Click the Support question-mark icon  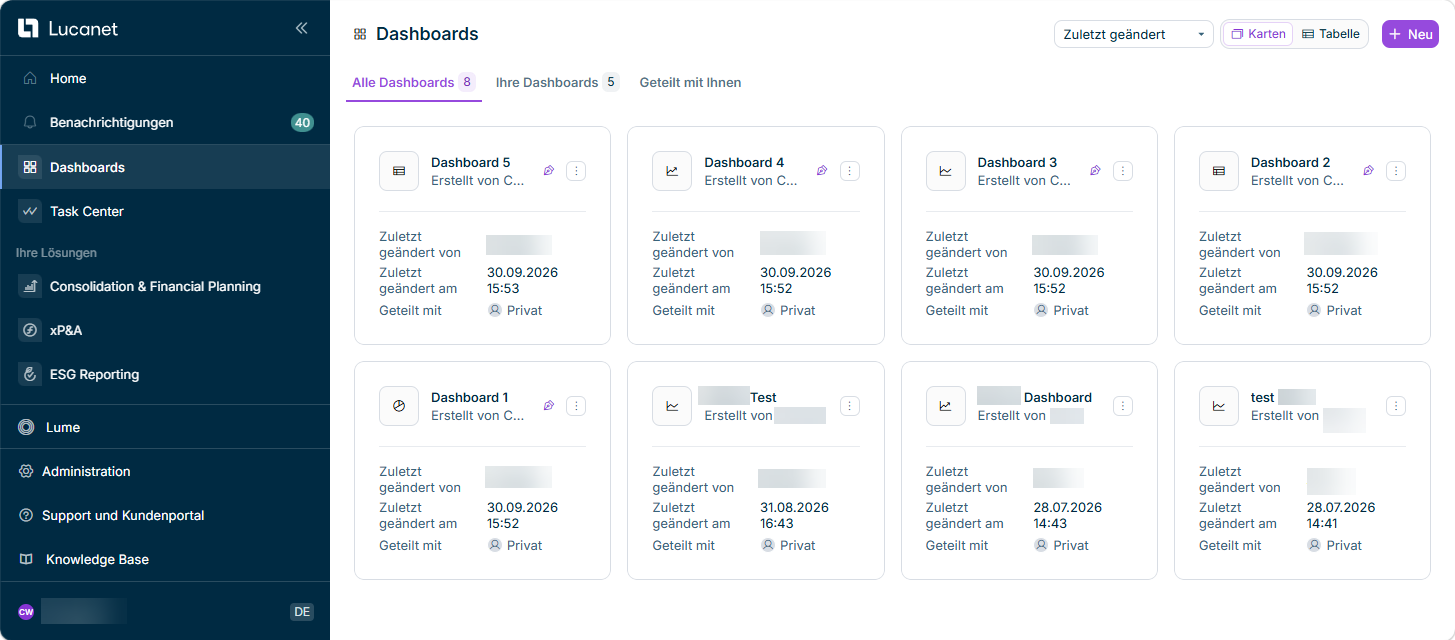[26, 515]
